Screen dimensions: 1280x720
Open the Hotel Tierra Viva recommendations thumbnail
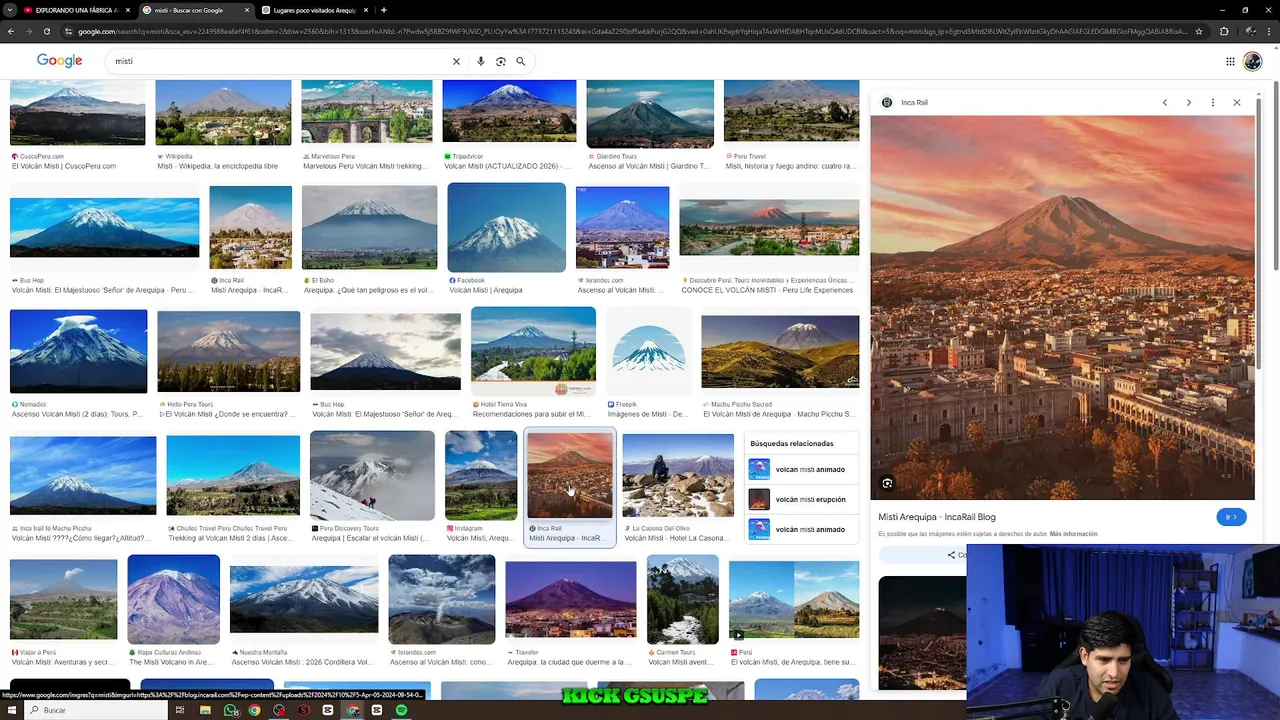(533, 352)
